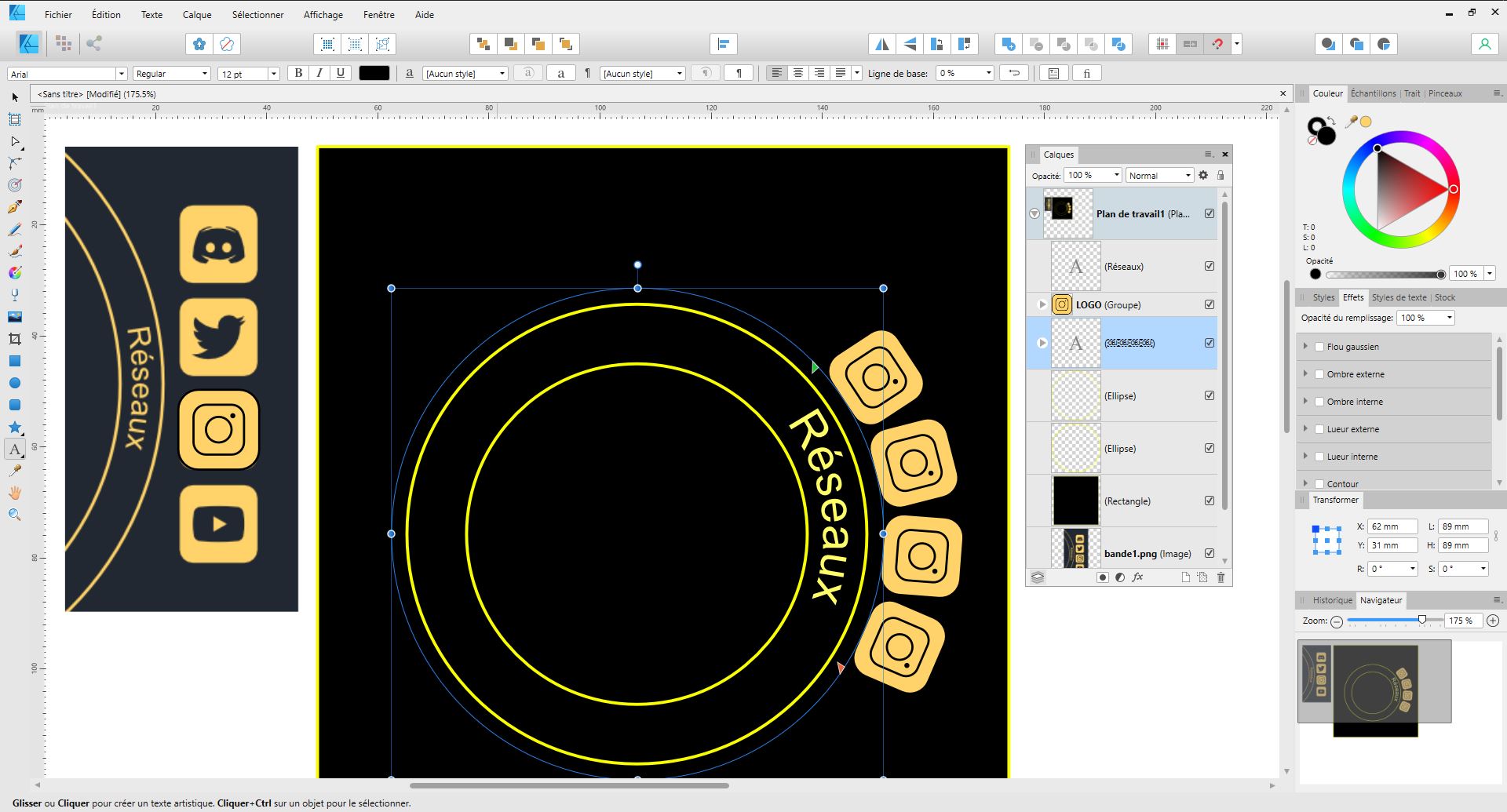Enable the Ombre interne effect checkbox
Screen dimensions: 1507x812
pyautogui.click(x=1319, y=402)
